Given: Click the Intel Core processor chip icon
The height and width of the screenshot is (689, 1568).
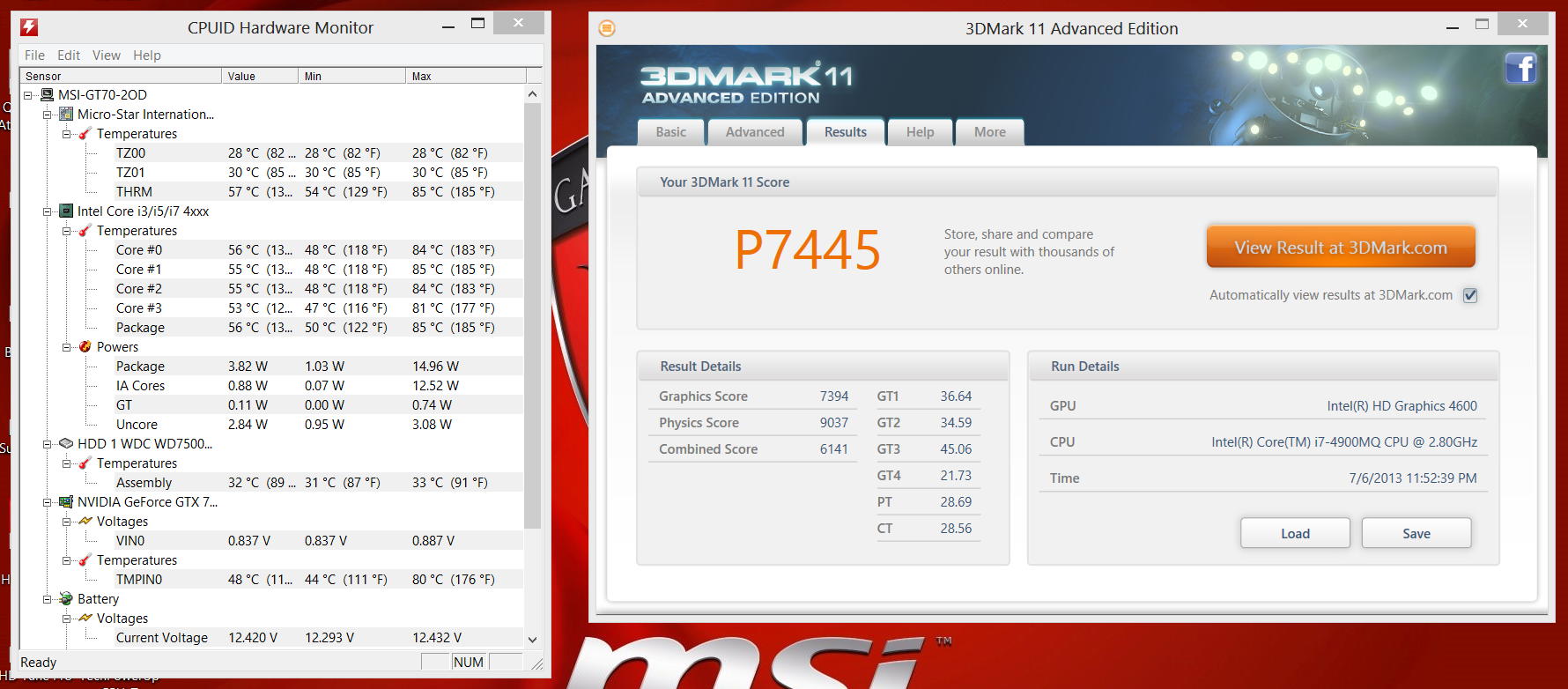Looking at the screenshot, I should point(66,211).
